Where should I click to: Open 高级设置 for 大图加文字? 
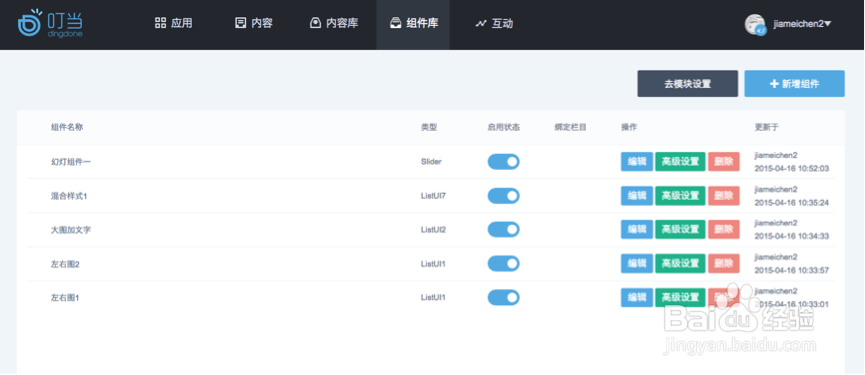click(680, 229)
